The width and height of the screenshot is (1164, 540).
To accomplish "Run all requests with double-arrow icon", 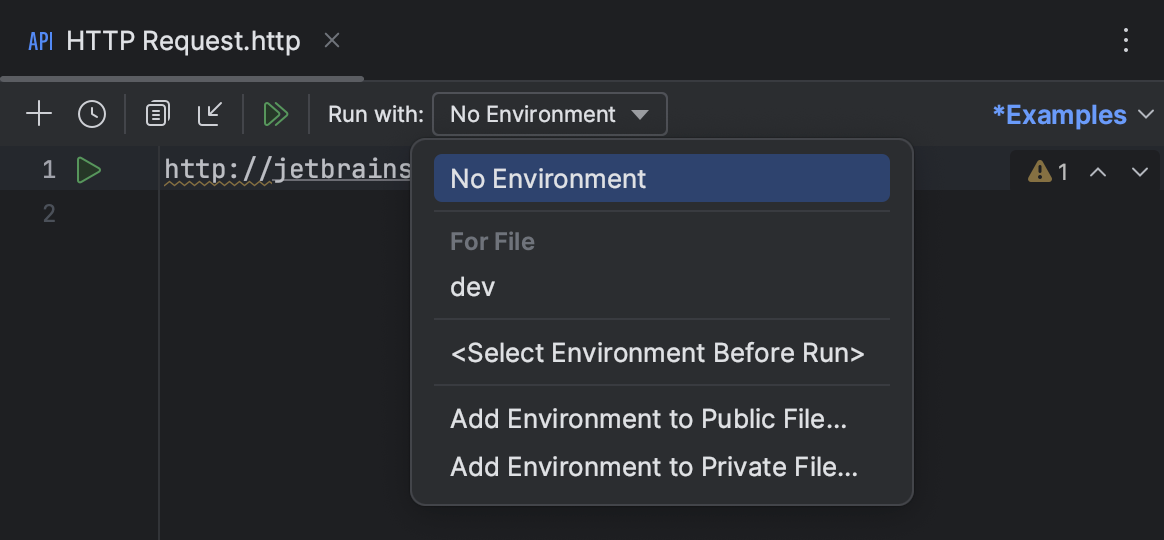I will coord(275,114).
